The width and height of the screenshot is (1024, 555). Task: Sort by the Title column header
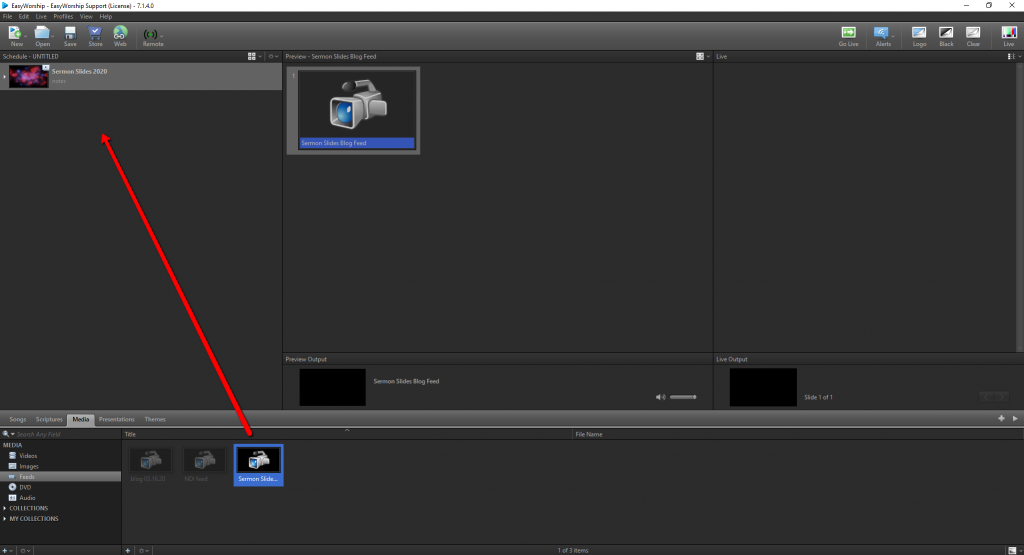pos(347,434)
